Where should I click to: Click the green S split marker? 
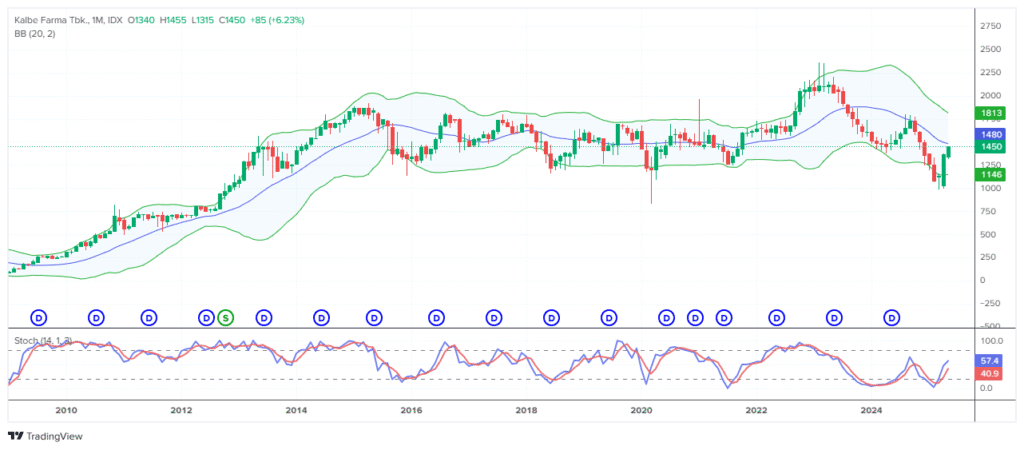226,317
